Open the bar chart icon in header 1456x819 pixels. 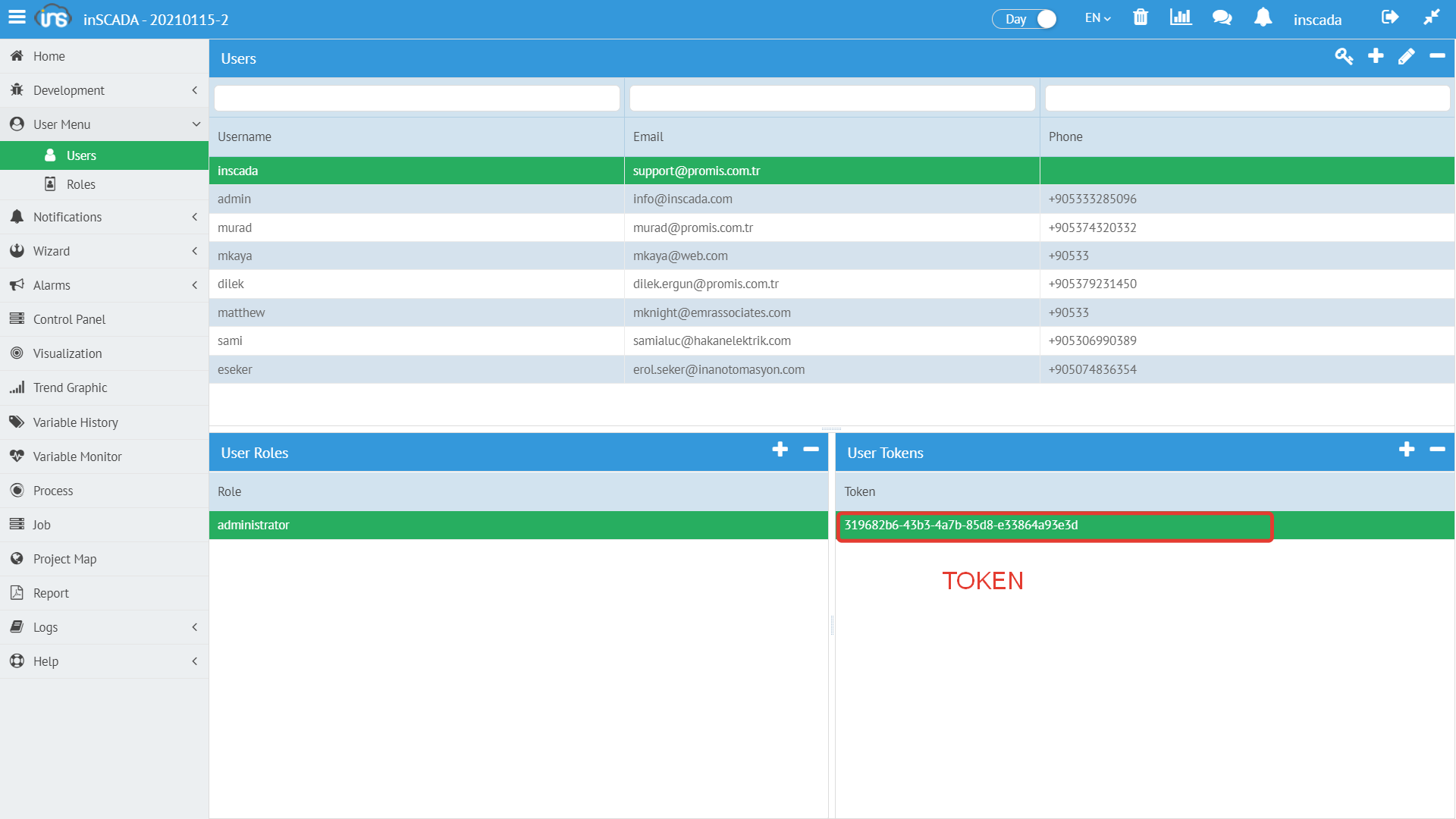(1181, 17)
